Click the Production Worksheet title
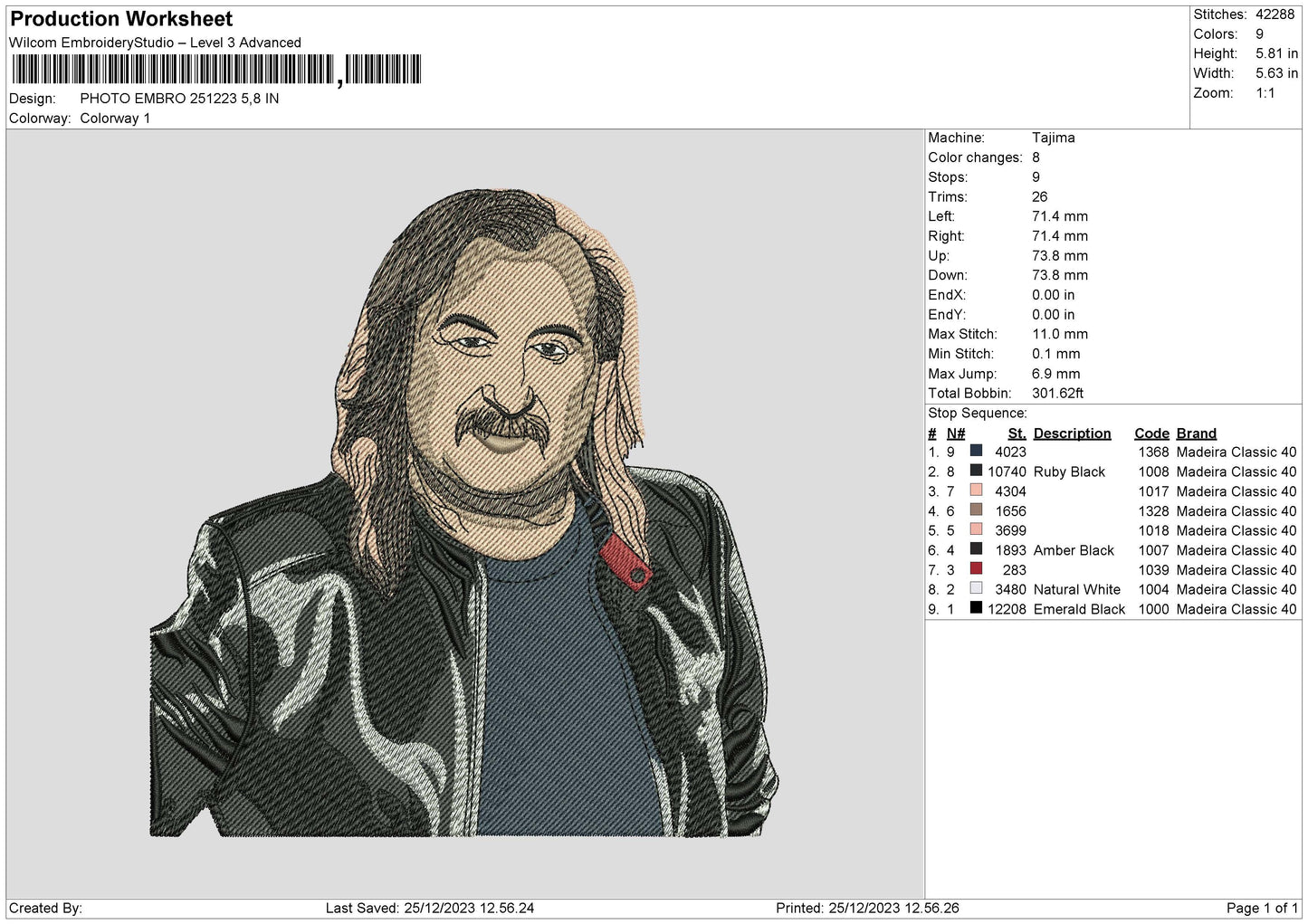 (x=121, y=19)
